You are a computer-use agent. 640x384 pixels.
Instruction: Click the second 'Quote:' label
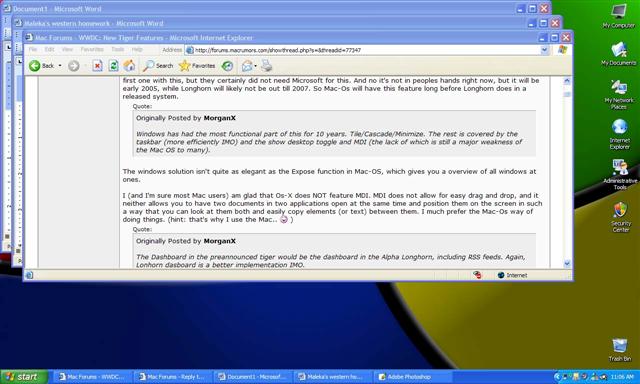142,229
